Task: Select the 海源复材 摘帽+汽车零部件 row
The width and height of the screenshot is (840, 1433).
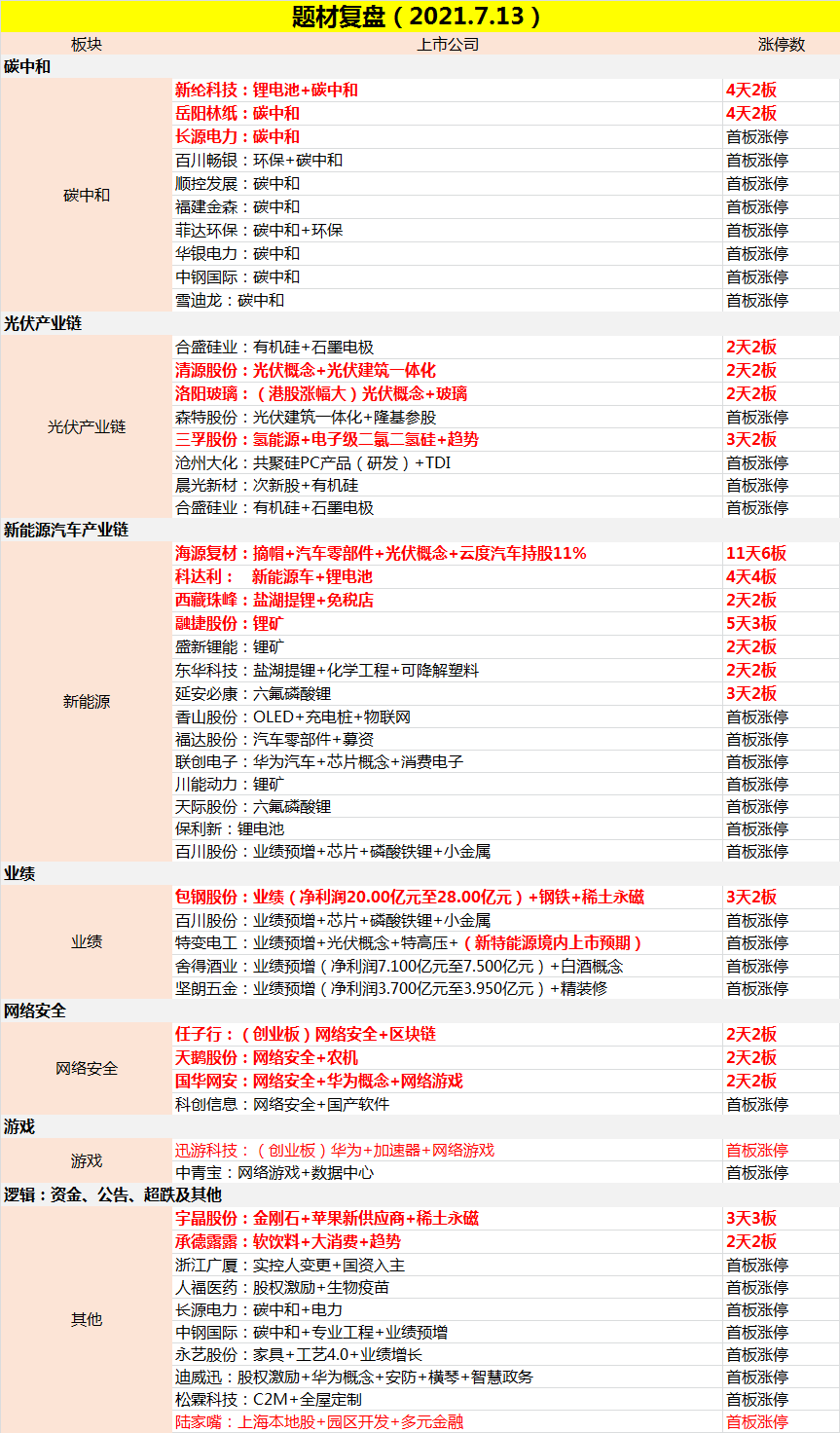Action: (x=381, y=553)
